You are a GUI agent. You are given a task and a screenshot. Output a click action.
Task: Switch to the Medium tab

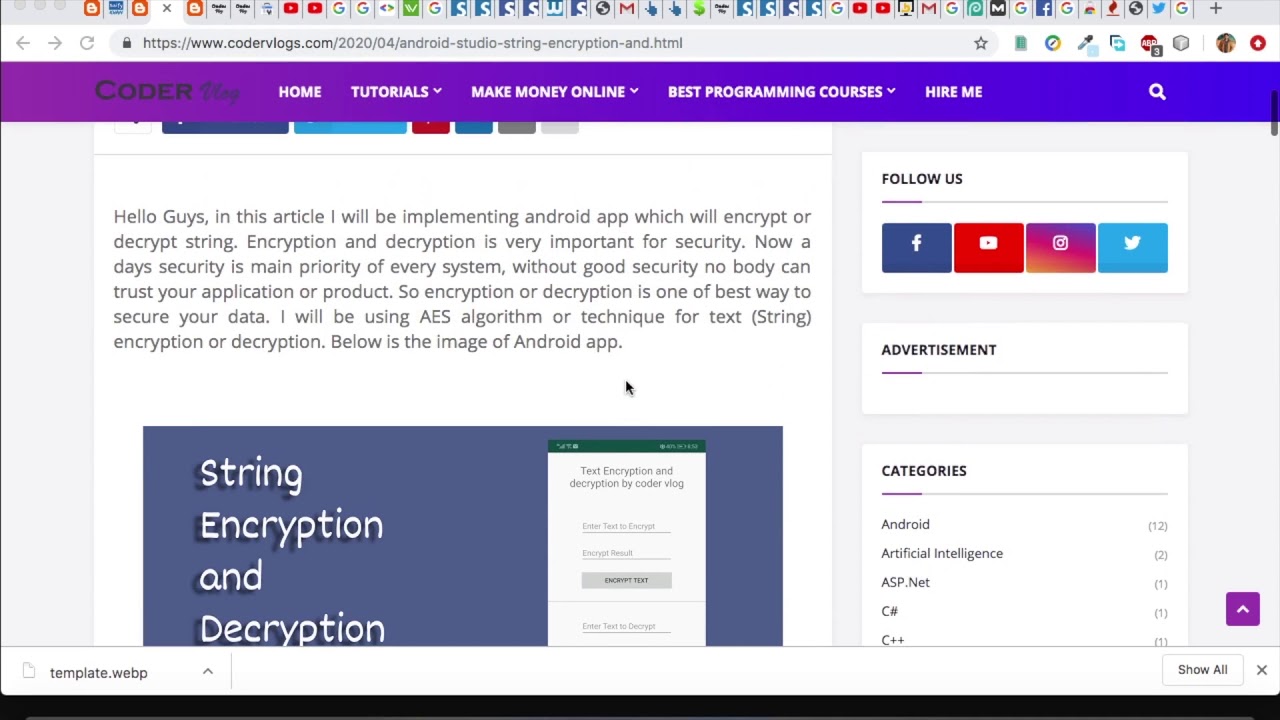pos(997,9)
